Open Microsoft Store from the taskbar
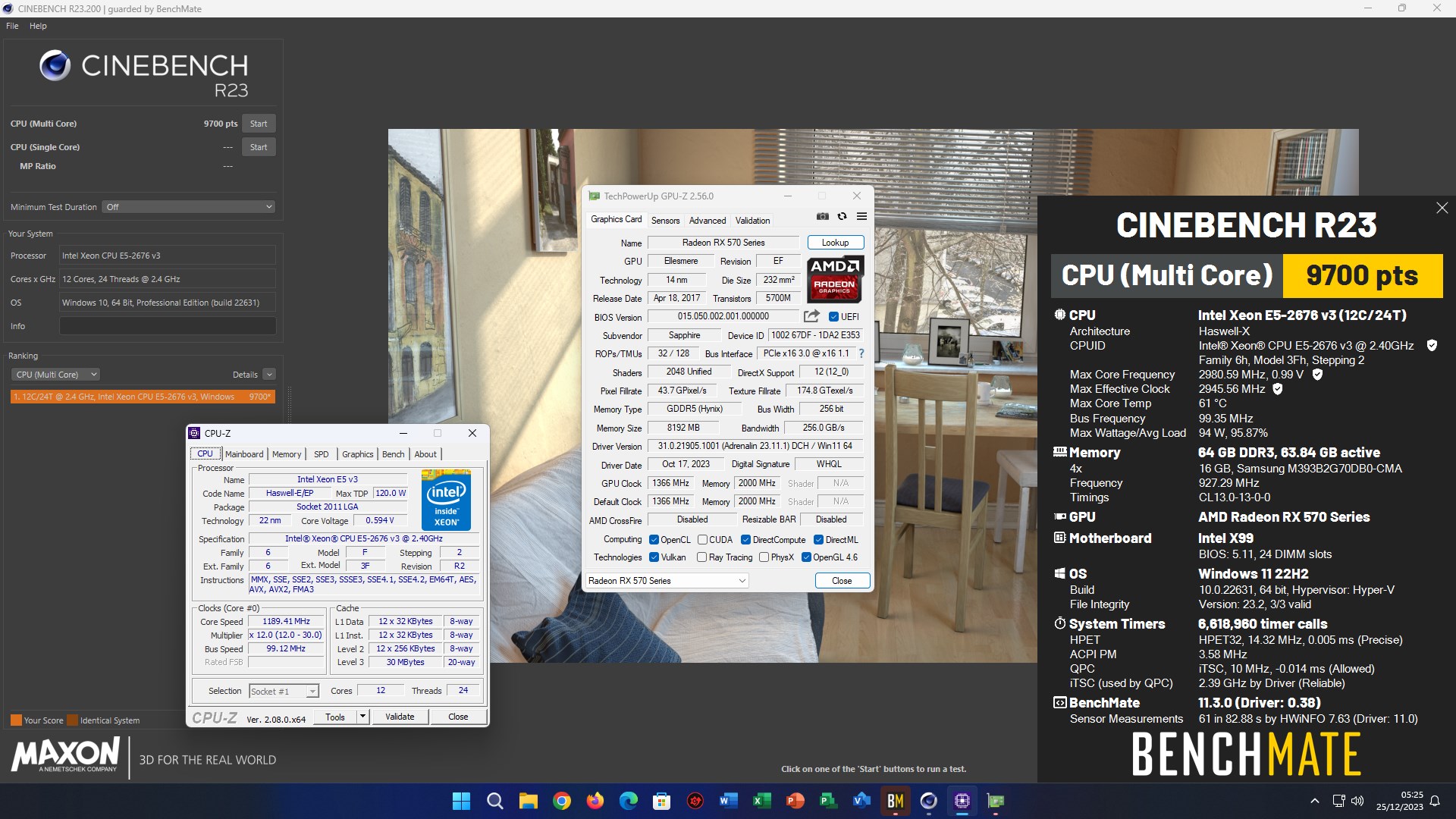Screen dimensions: 1456x819 coord(661,801)
